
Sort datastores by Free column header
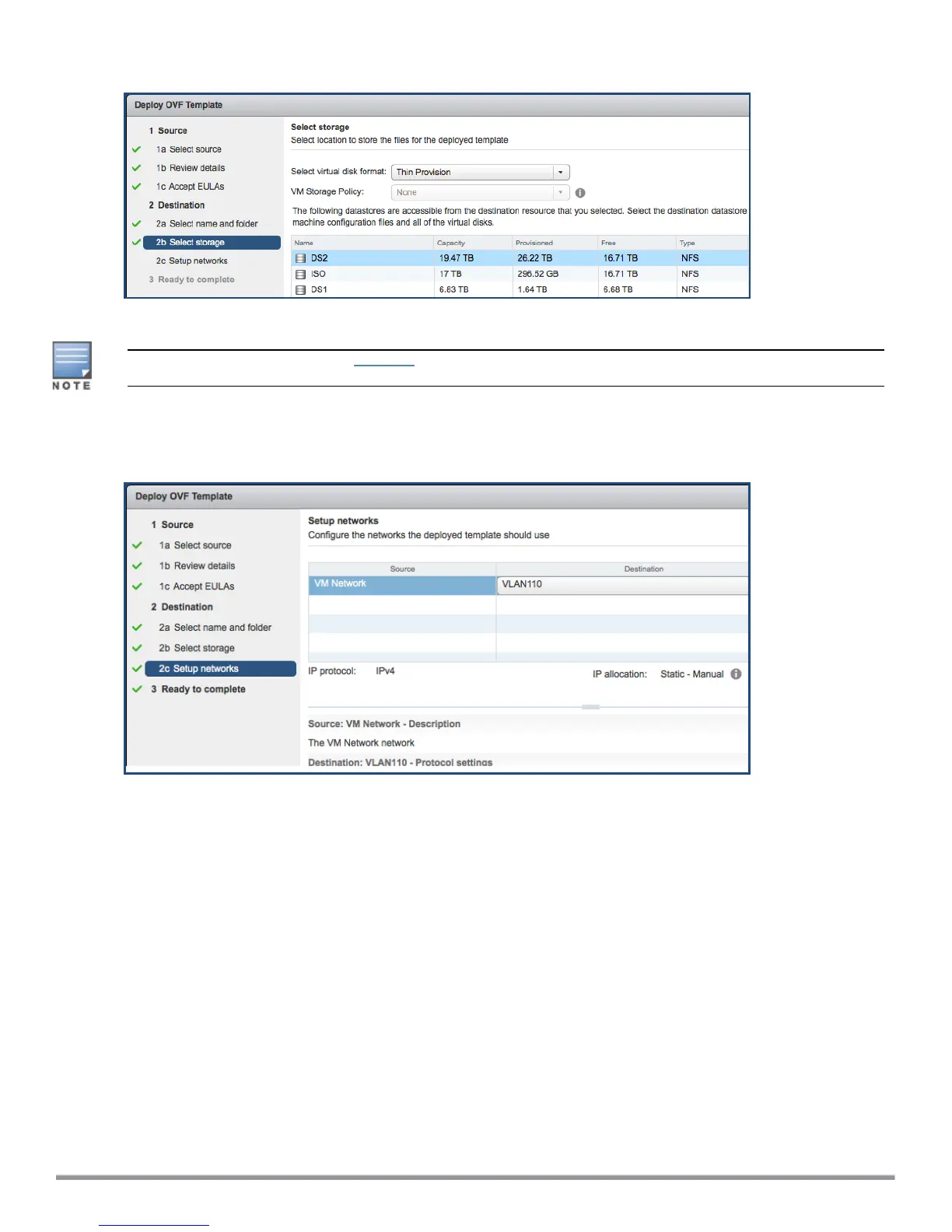click(x=637, y=243)
